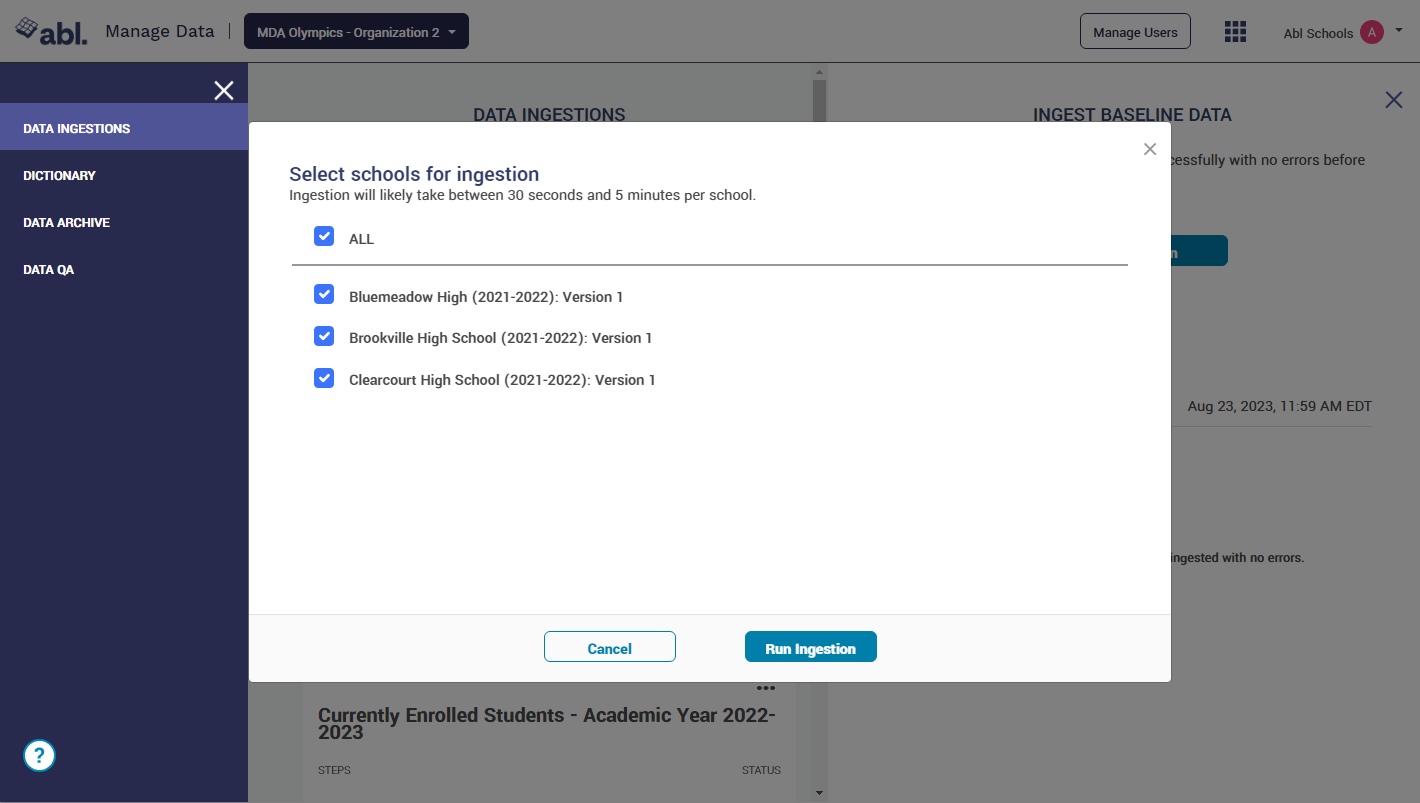
Task: Click the Manage Users button
Action: (x=1135, y=32)
